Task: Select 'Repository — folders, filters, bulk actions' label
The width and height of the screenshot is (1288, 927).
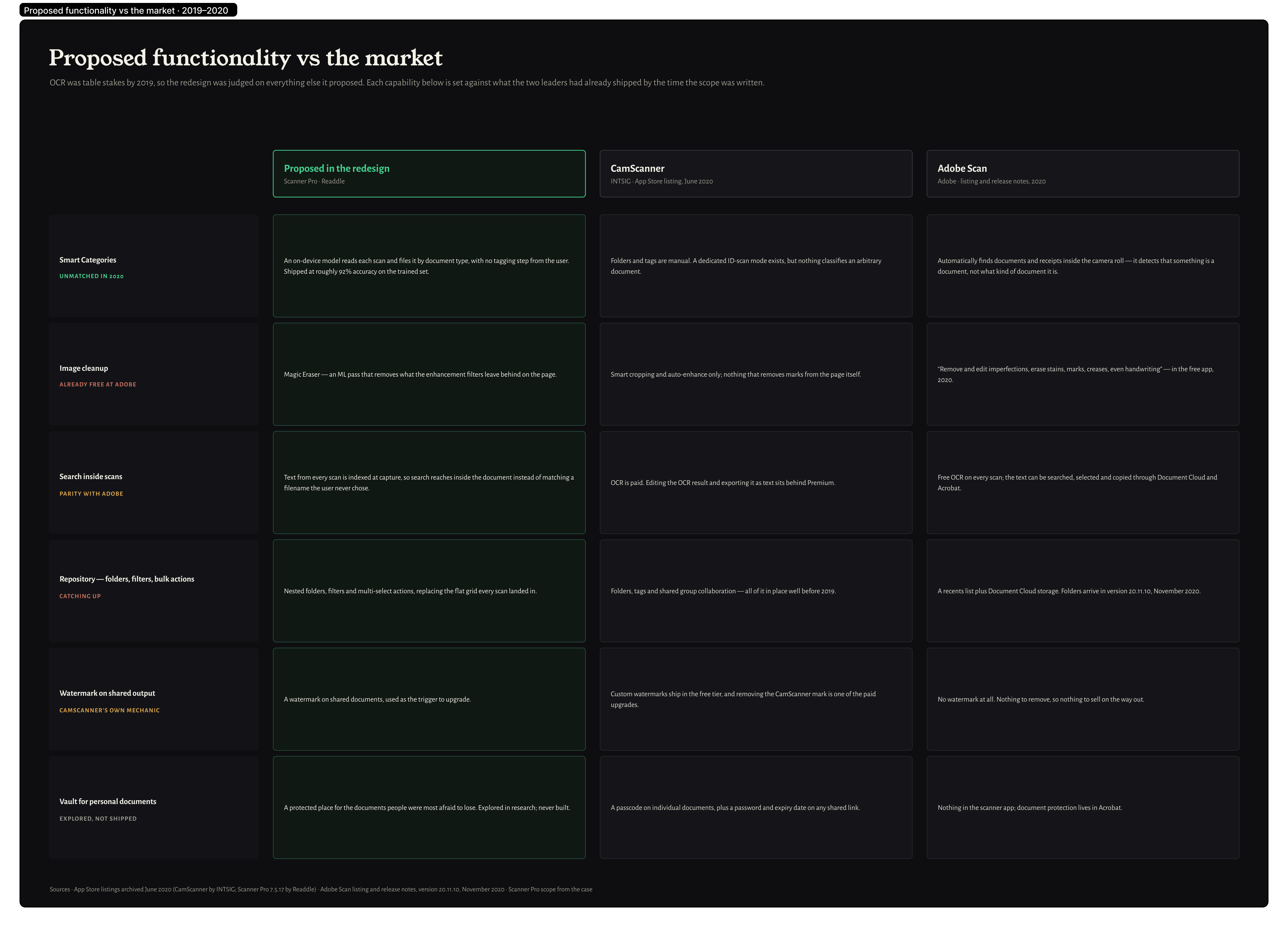Action: [127, 579]
